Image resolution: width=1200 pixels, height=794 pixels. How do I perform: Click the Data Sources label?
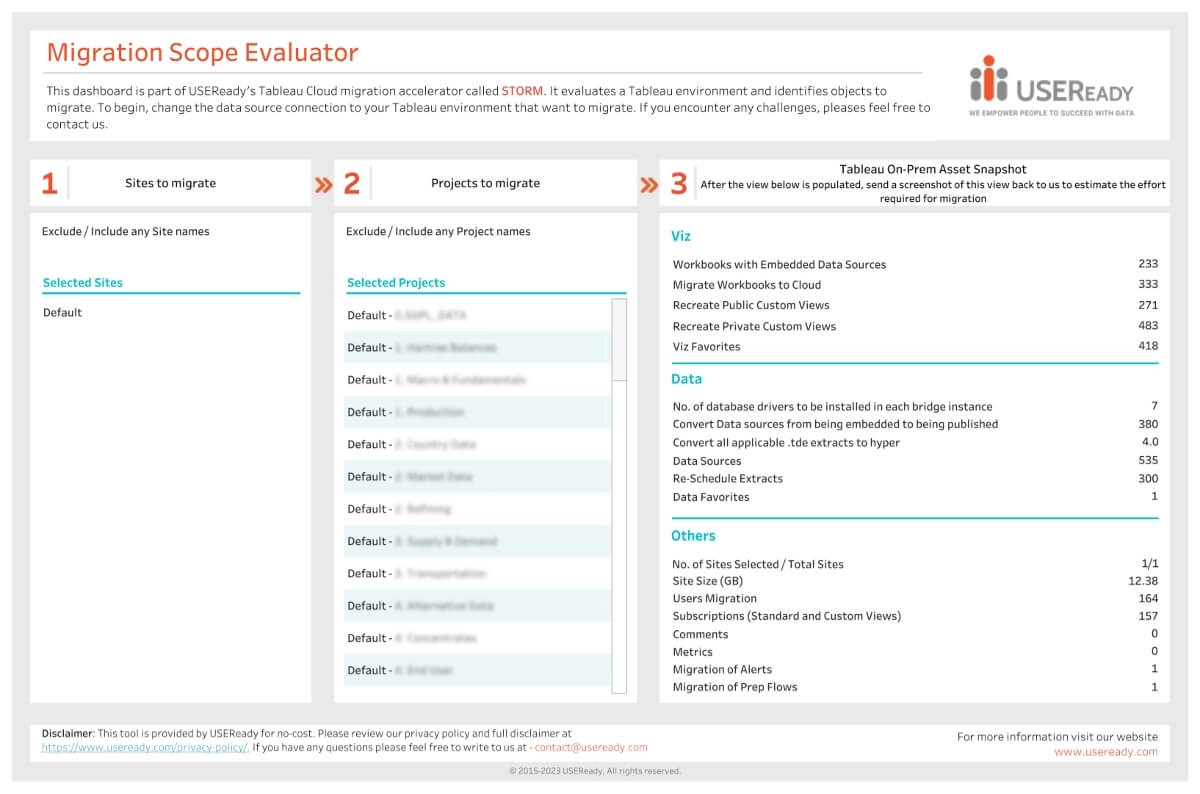point(707,461)
